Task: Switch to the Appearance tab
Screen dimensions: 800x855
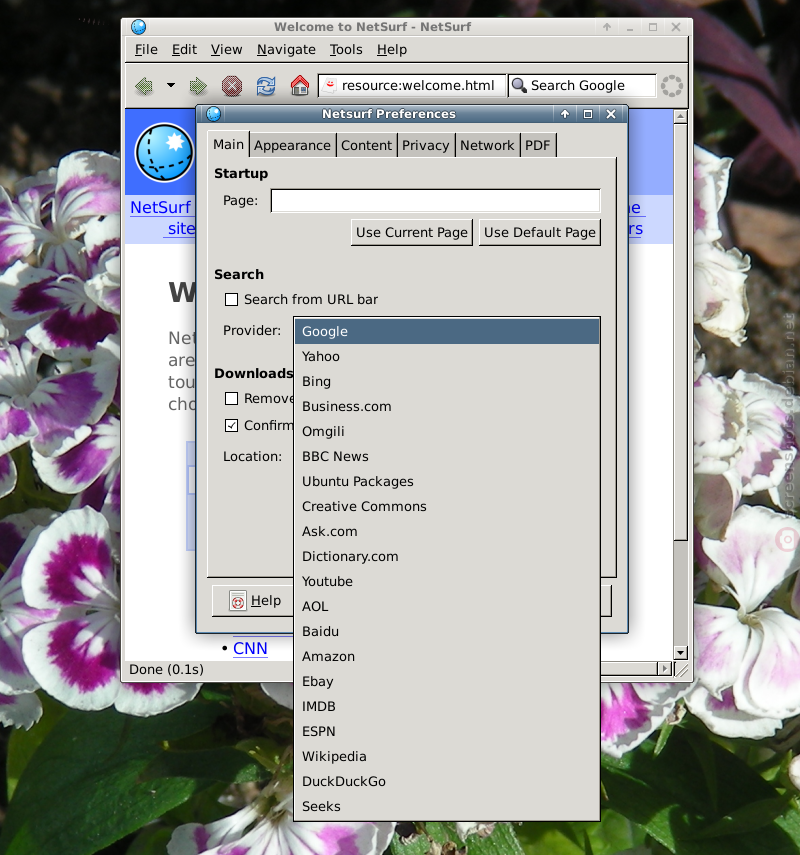Action: click(292, 146)
